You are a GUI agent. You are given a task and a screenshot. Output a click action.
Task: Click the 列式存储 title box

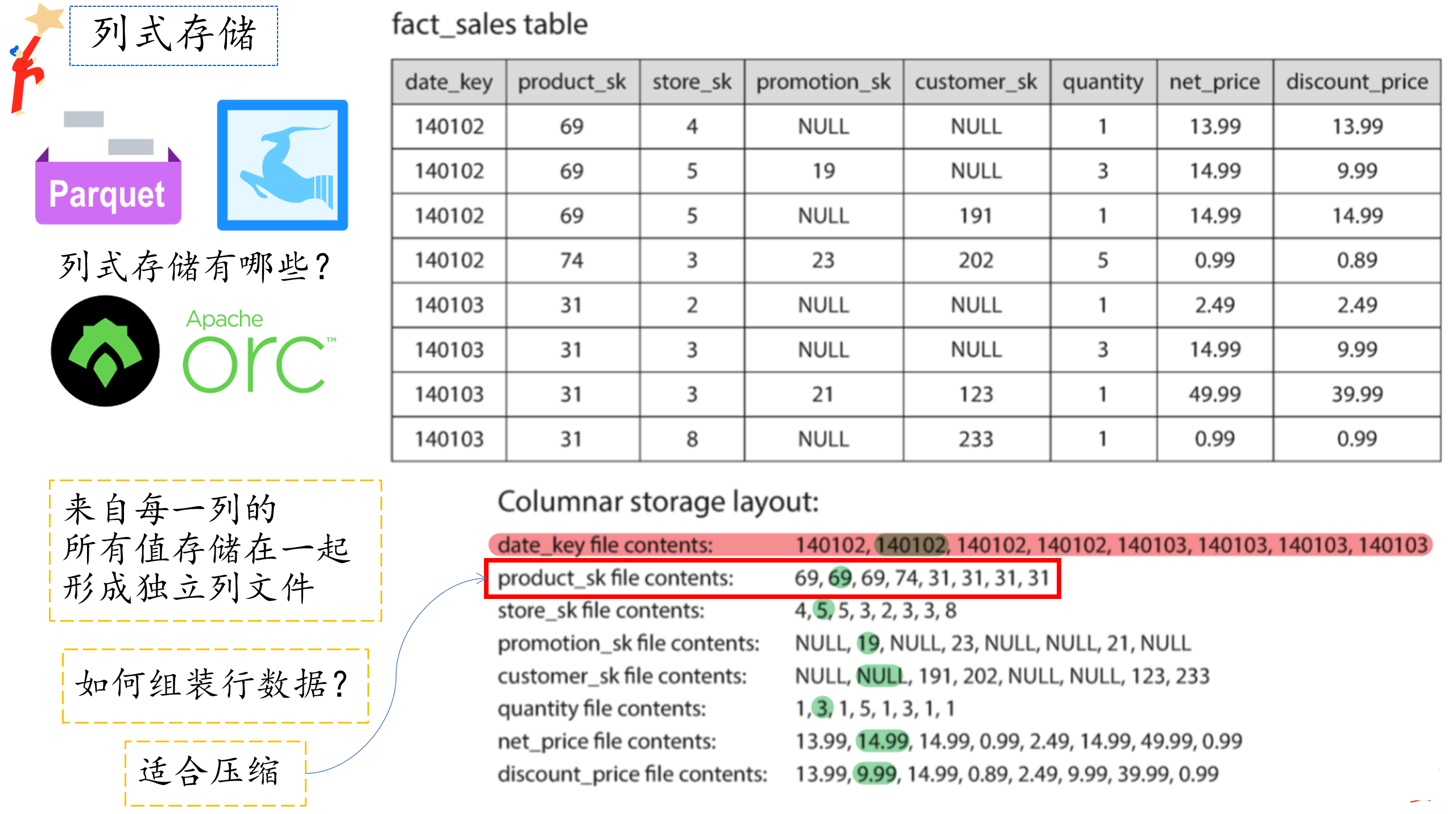tap(173, 35)
